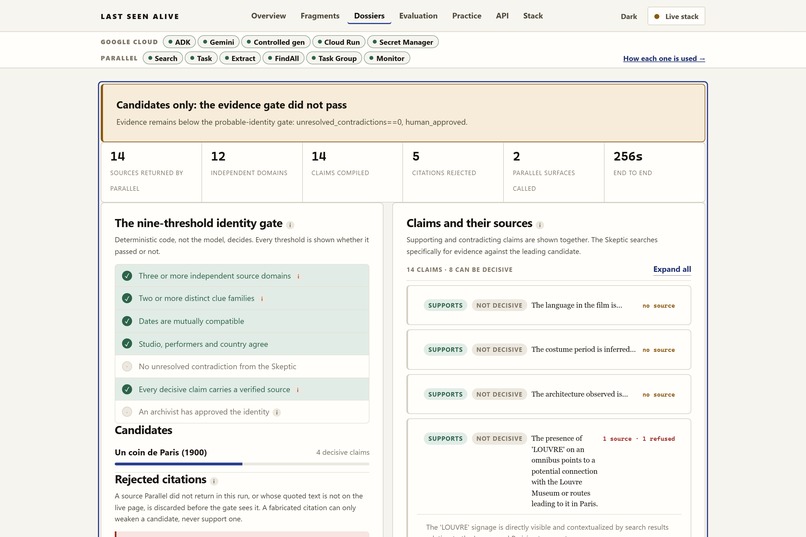Click check icon for Dates are mutually compatible
The height and width of the screenshot is (537, 806).
click(127, 321)
